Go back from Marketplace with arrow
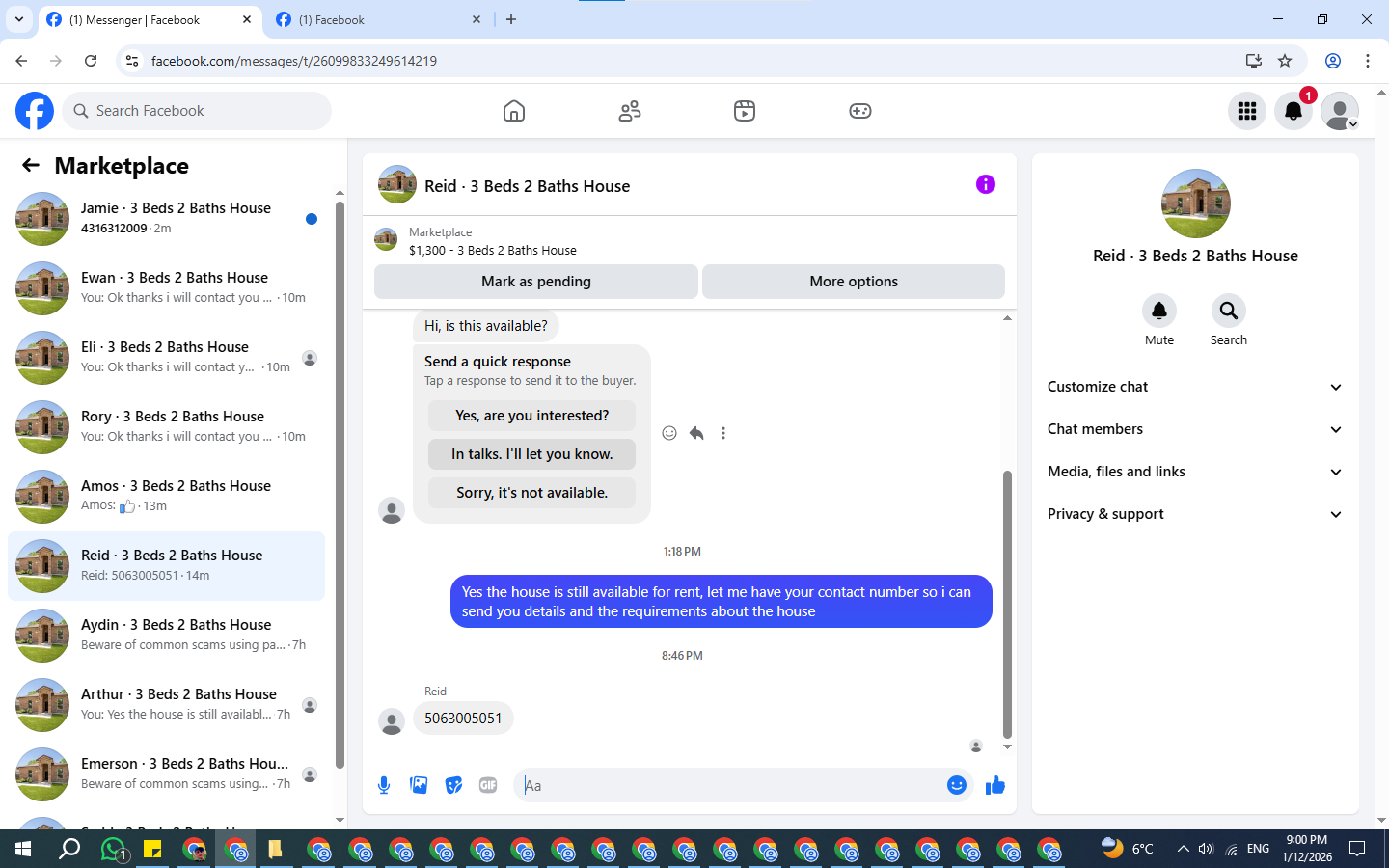This screenshot has width=1389, height=868. click(x=31, y=165)
